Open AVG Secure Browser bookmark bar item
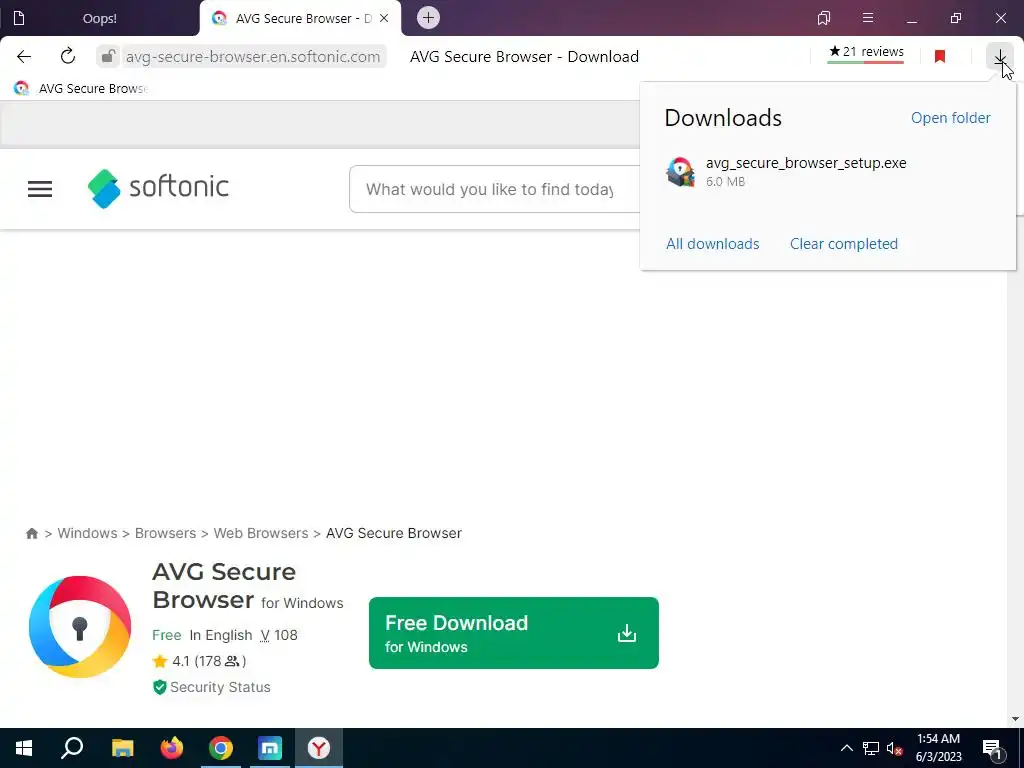Screen dimensions: 1024x768 coord(81,88)
